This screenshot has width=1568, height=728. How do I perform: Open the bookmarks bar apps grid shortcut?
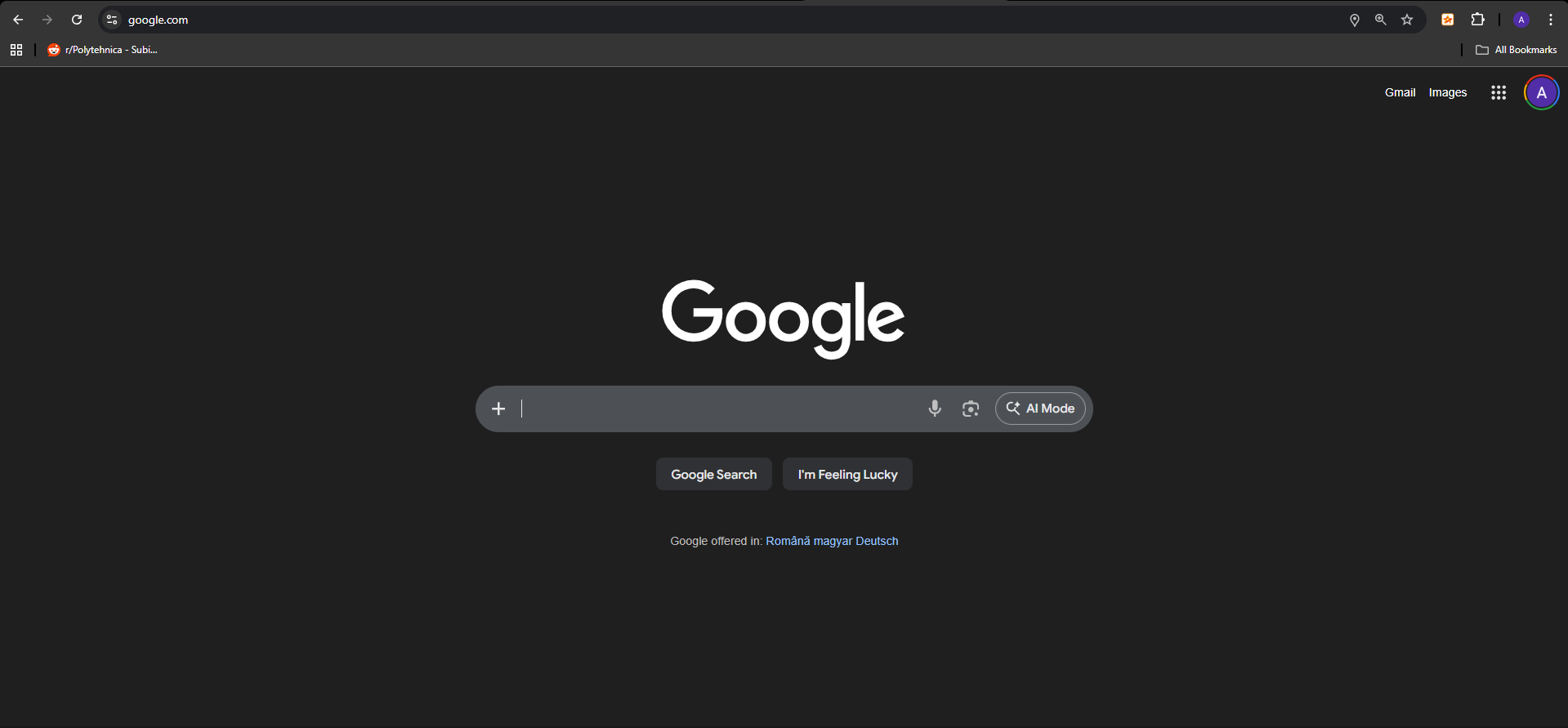(x=16, y=50)
